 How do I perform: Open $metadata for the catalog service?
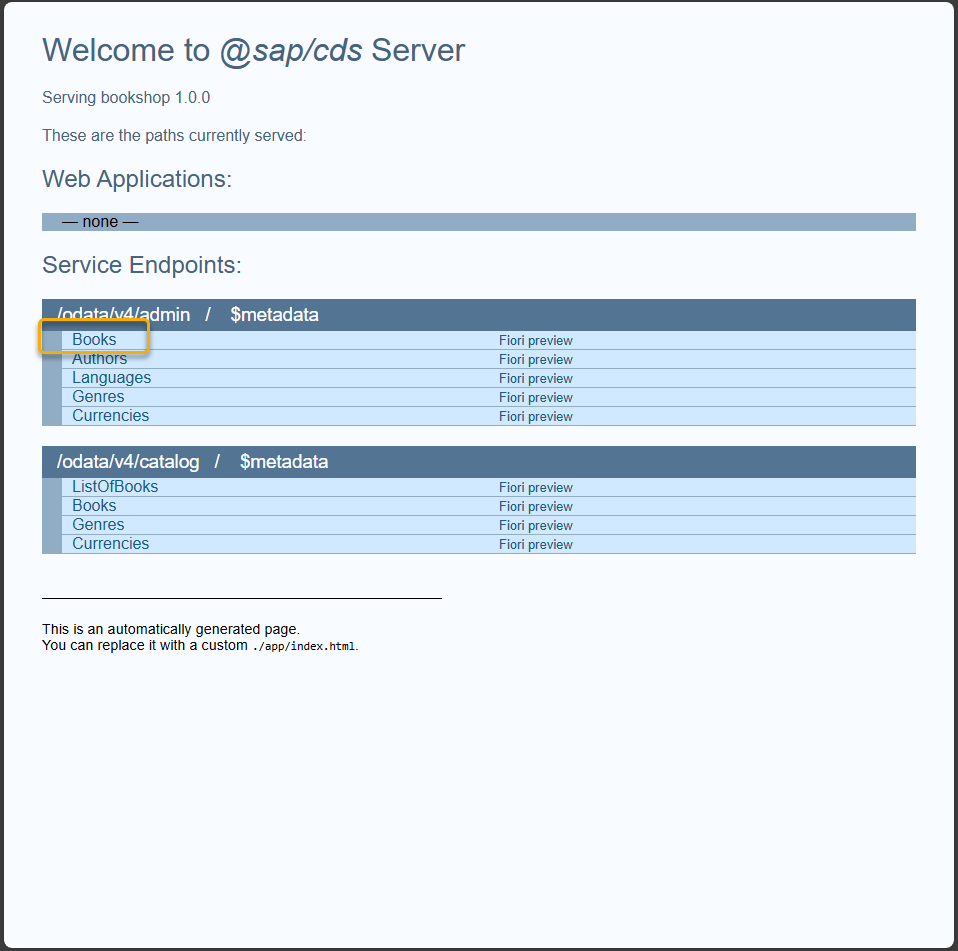coord(284,462)
